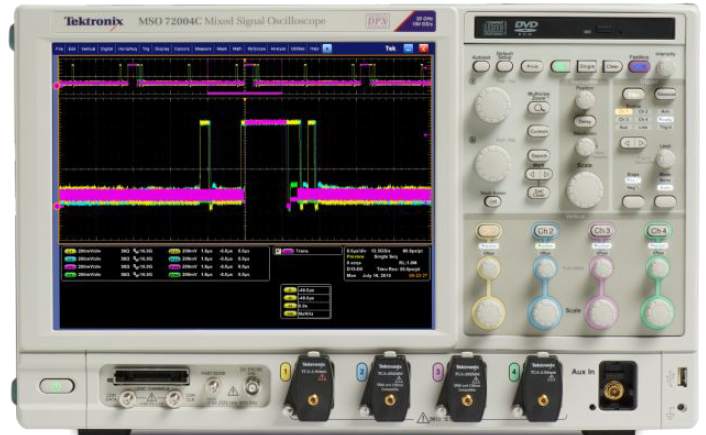Click the MultiView Zoom magnifier button

pyautogui.click(x=539, y=108)
